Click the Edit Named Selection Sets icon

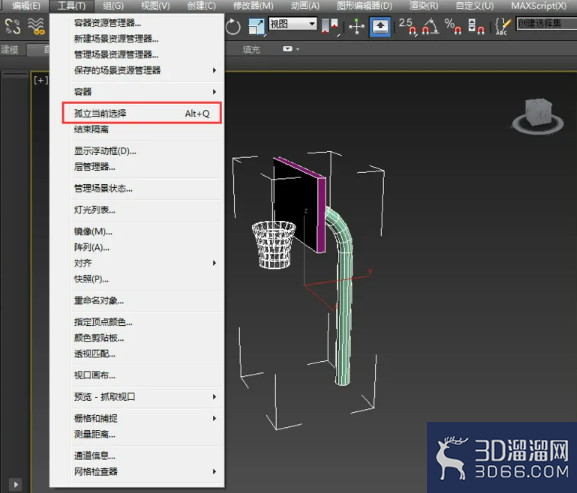click(503, 26)
